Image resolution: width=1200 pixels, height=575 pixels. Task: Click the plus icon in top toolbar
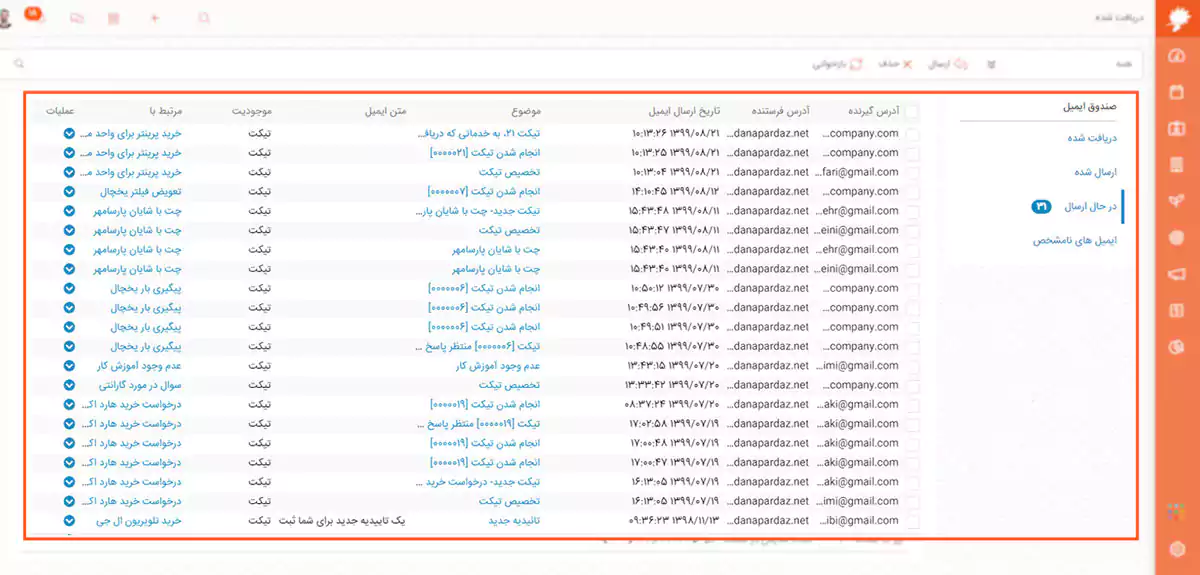click(154, 18)
